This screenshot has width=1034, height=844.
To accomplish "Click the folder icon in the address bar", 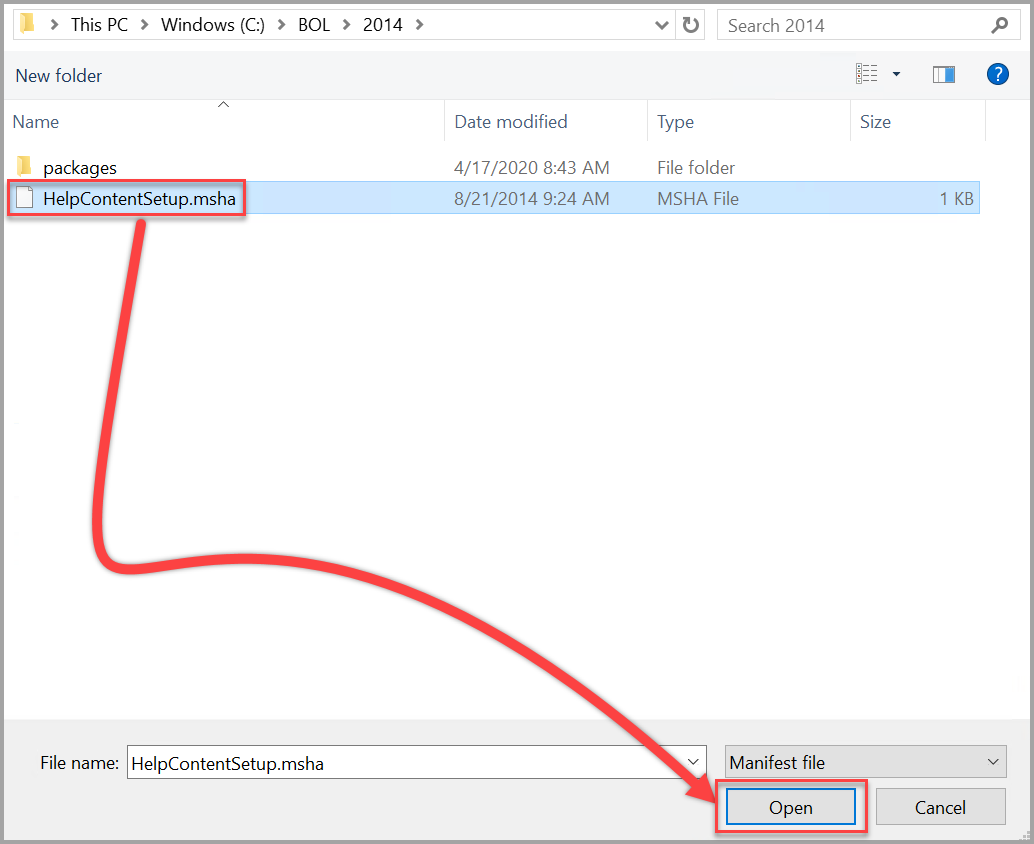I will [26, 24].
